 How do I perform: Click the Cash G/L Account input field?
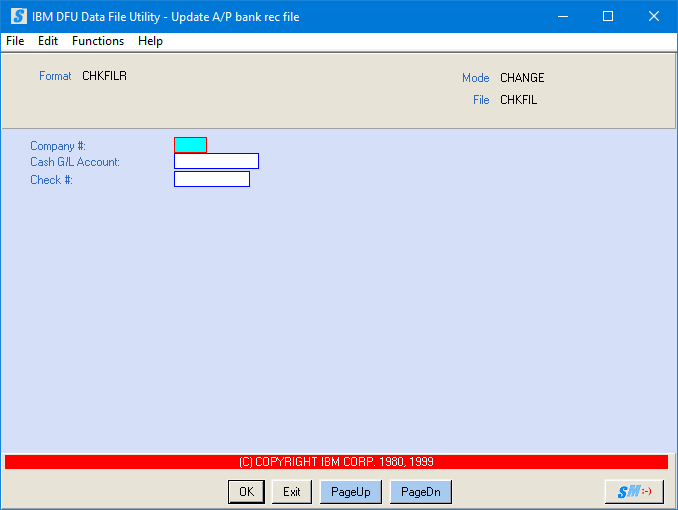[216, 161]
